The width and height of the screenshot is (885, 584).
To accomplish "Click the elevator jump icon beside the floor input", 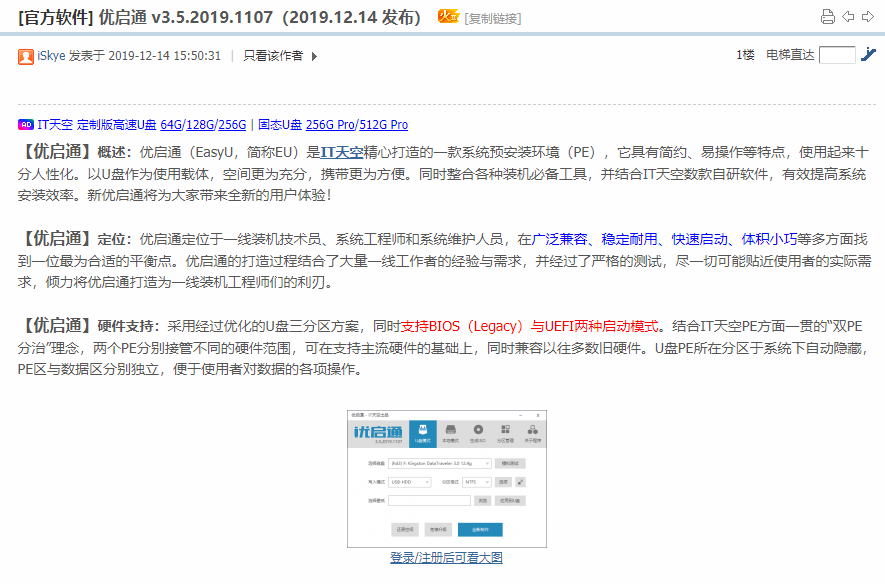I will (868, 55).
